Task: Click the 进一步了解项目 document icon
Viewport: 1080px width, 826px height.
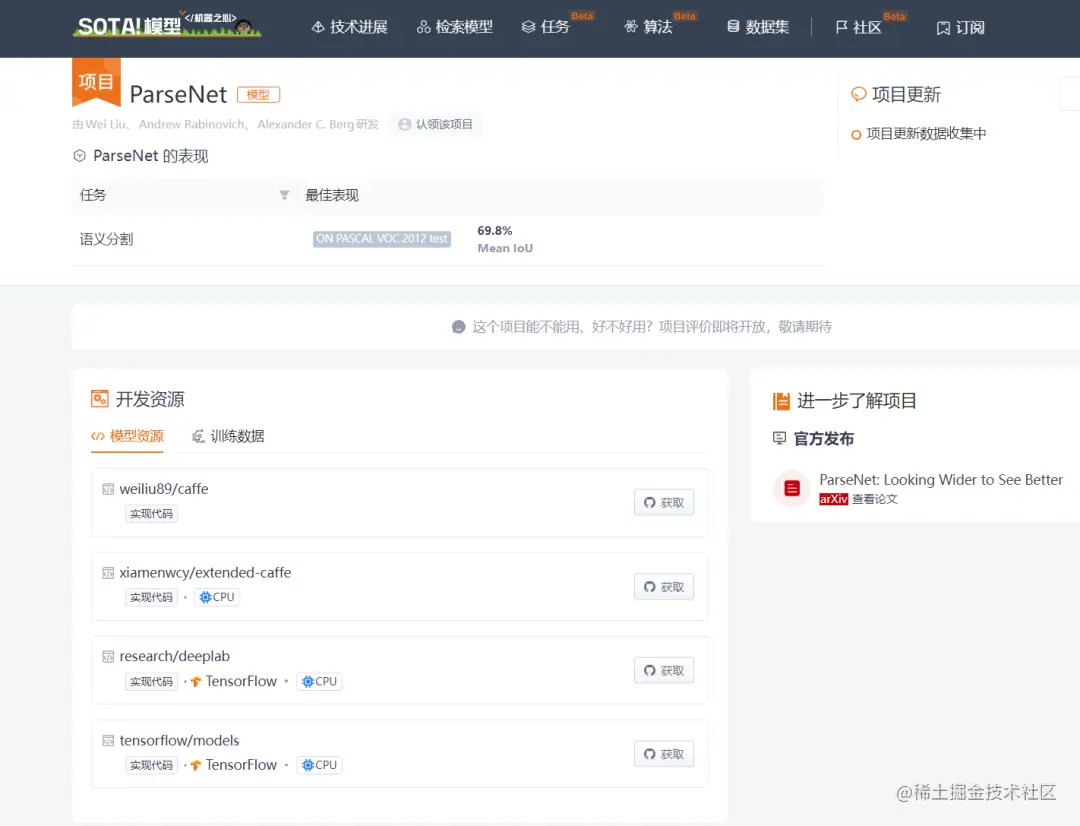Action: click(783, 400)
